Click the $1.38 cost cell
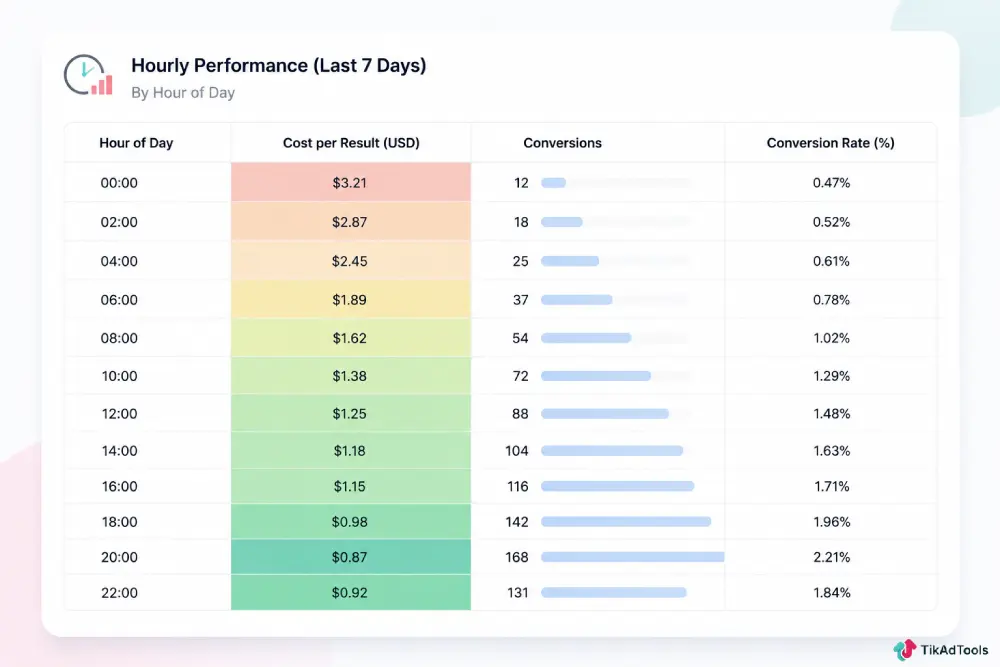The image size is (1000, 667). (351, 376)
